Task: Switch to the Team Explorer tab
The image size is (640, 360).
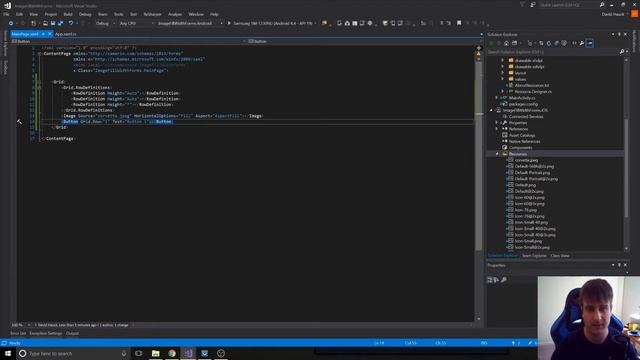Action: click(534, 256)
